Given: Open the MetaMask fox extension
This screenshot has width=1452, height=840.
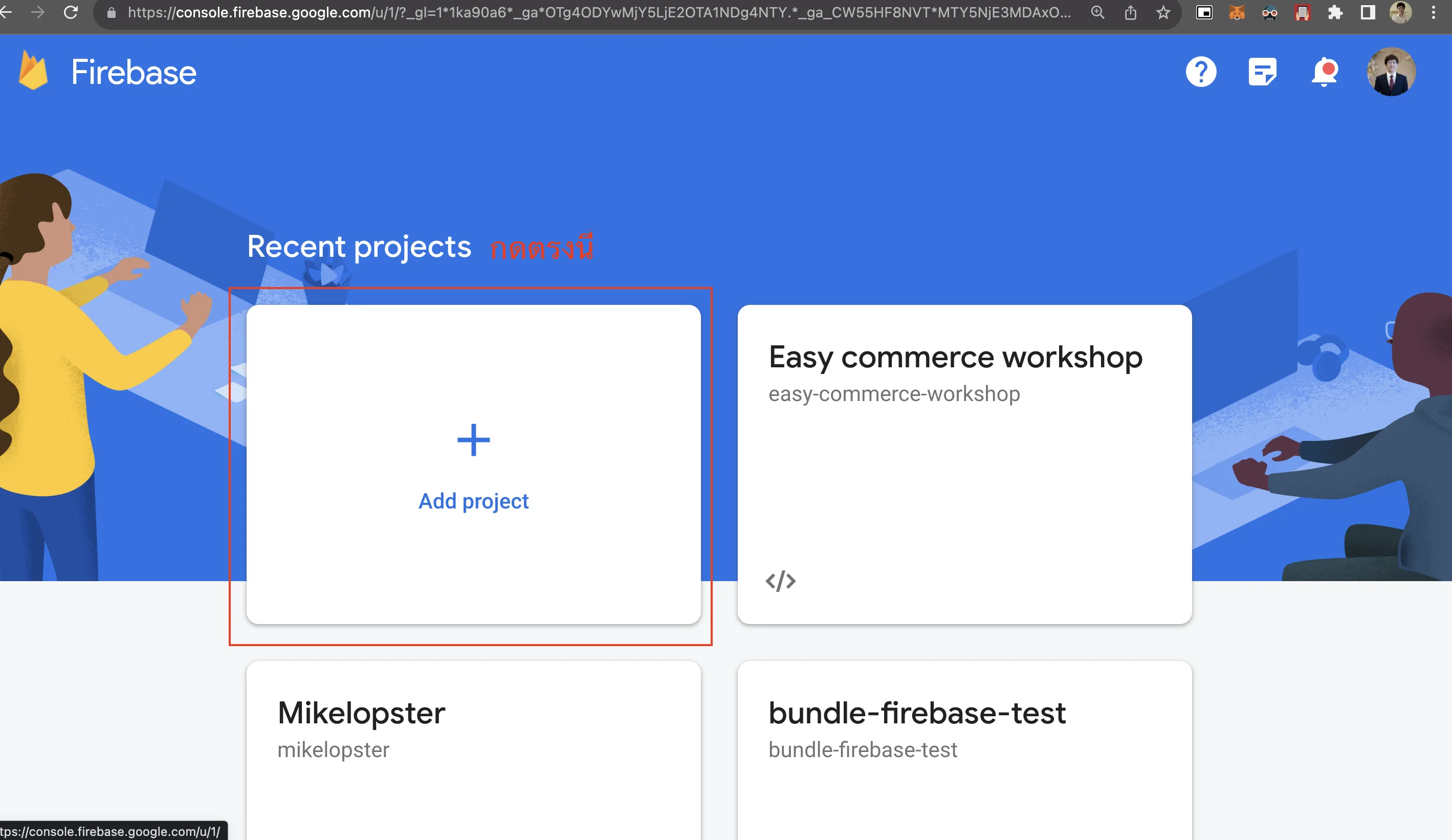Looking at the screenshot, I should (1237, 13).
